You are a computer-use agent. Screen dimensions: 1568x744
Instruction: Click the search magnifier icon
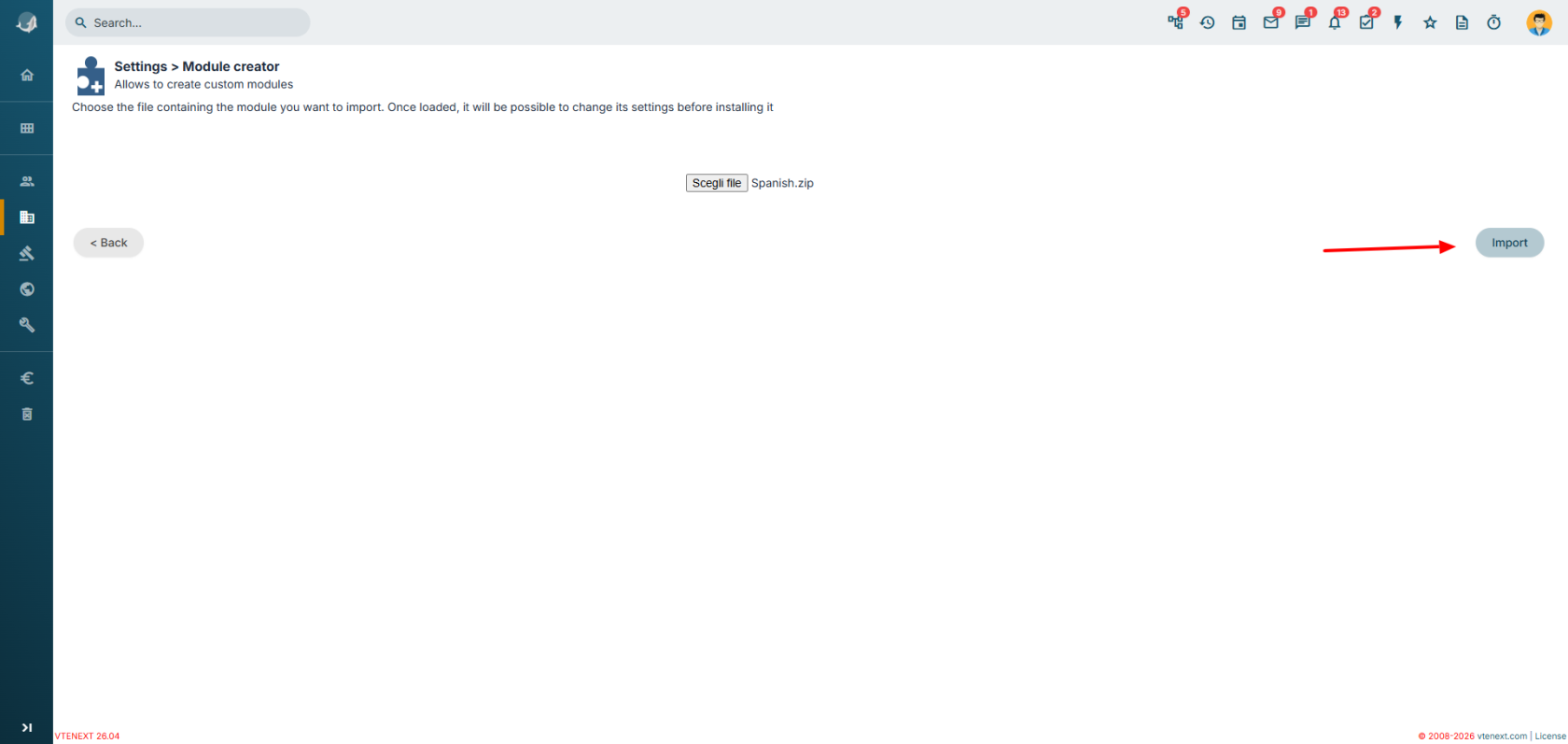pyautogui.click(x=81, y=22)
